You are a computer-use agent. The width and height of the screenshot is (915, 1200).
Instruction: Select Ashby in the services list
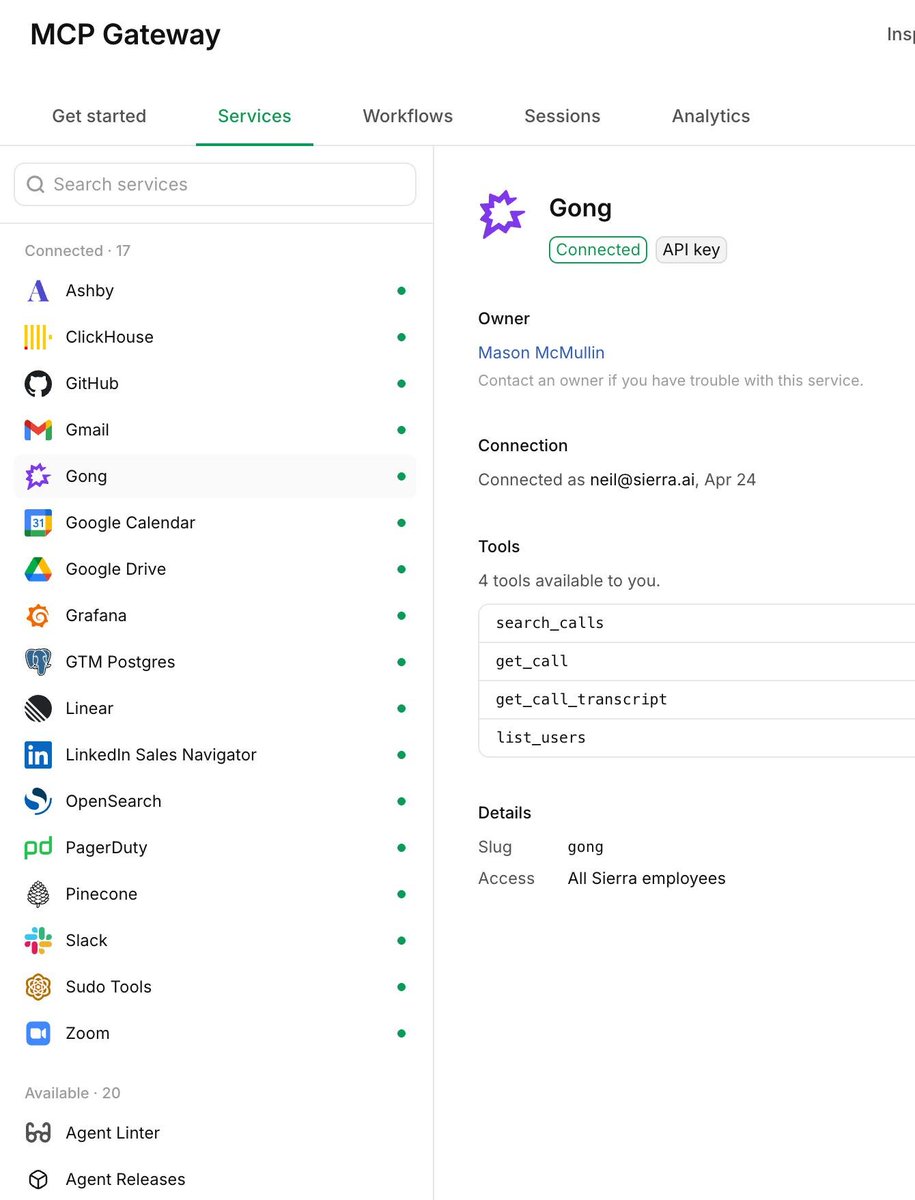point(215,291)
